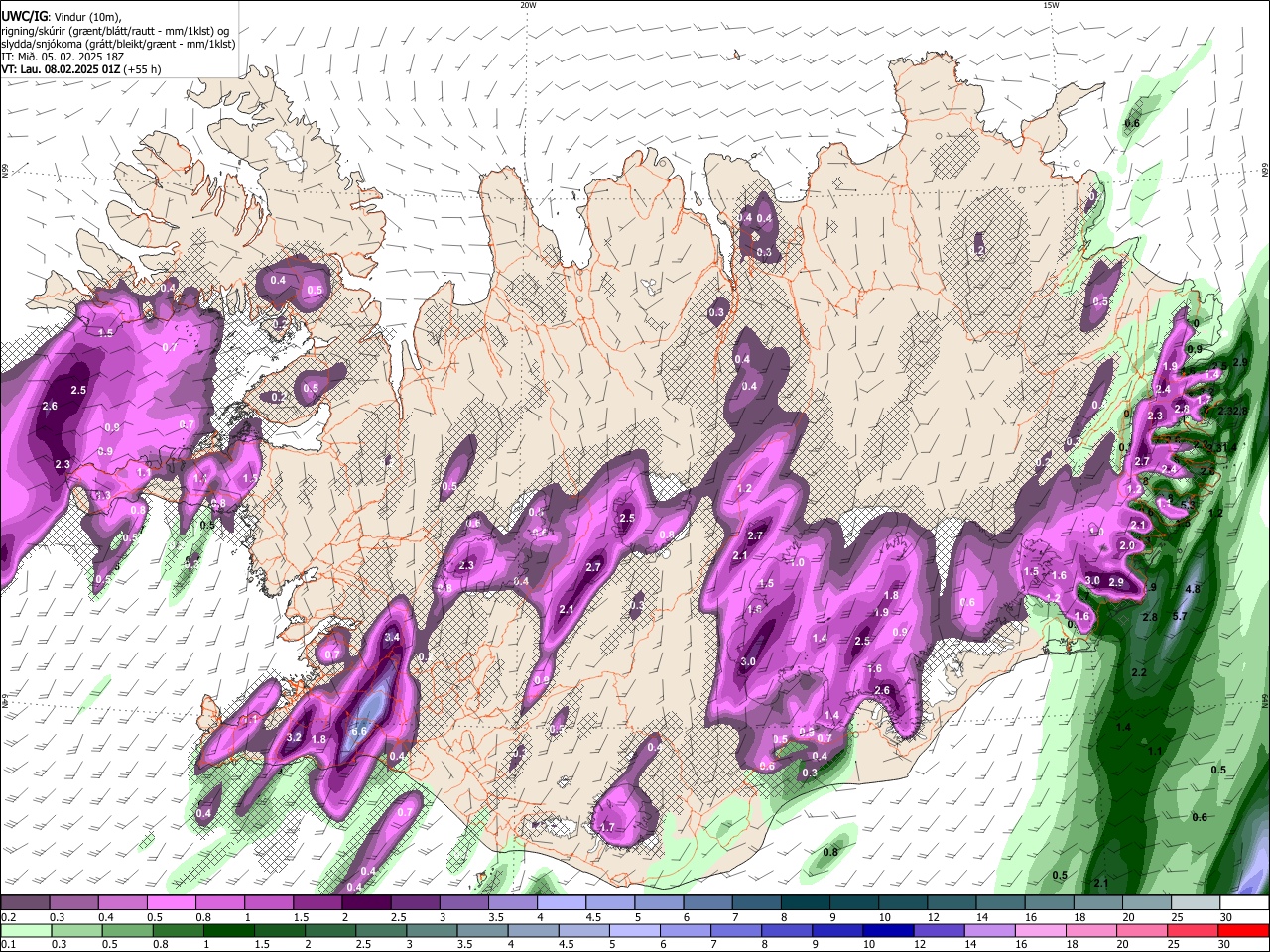The width and height of the screenshot is (1270, 952).
Task: Select the dark green bottom-row swatch between 1 and 1.5
Action: click(x=228, y=931)
